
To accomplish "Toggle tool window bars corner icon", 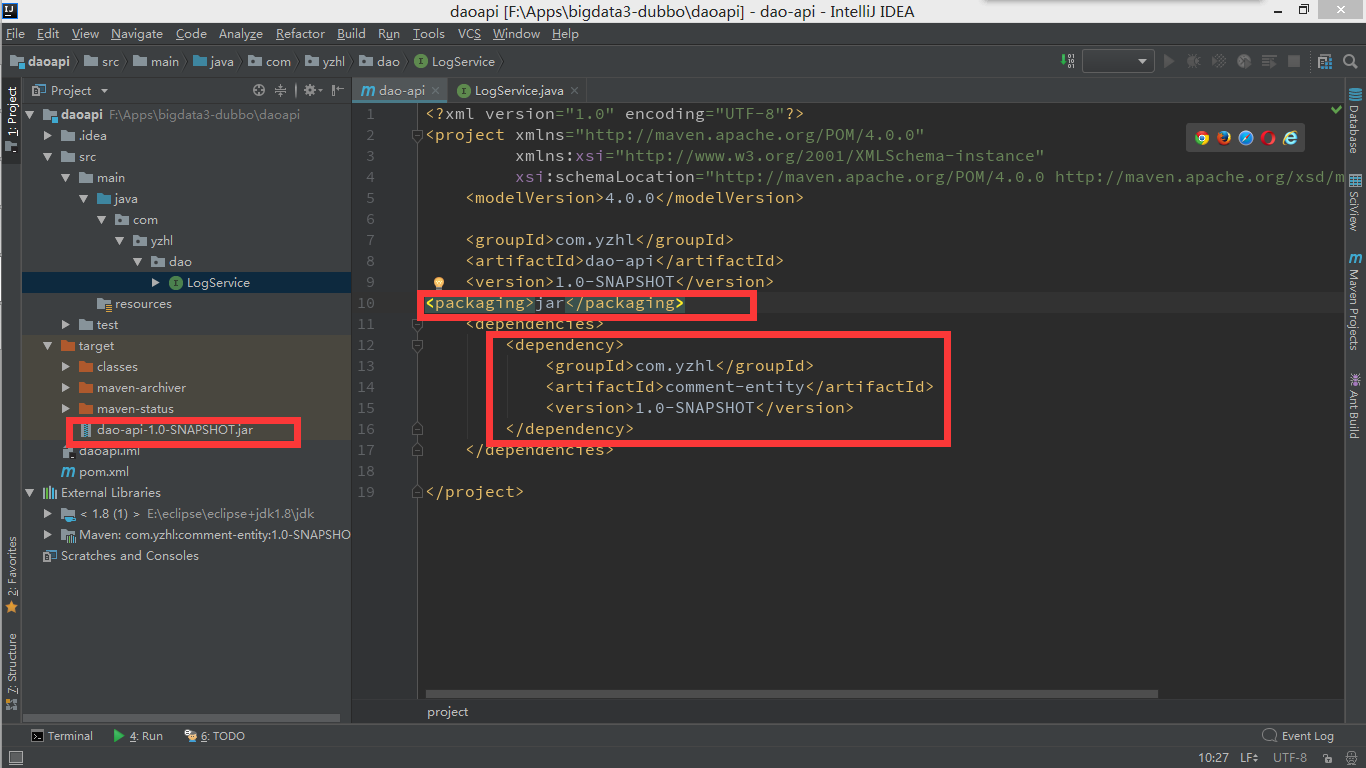I will pyautogui.click(x=15, y=759).
